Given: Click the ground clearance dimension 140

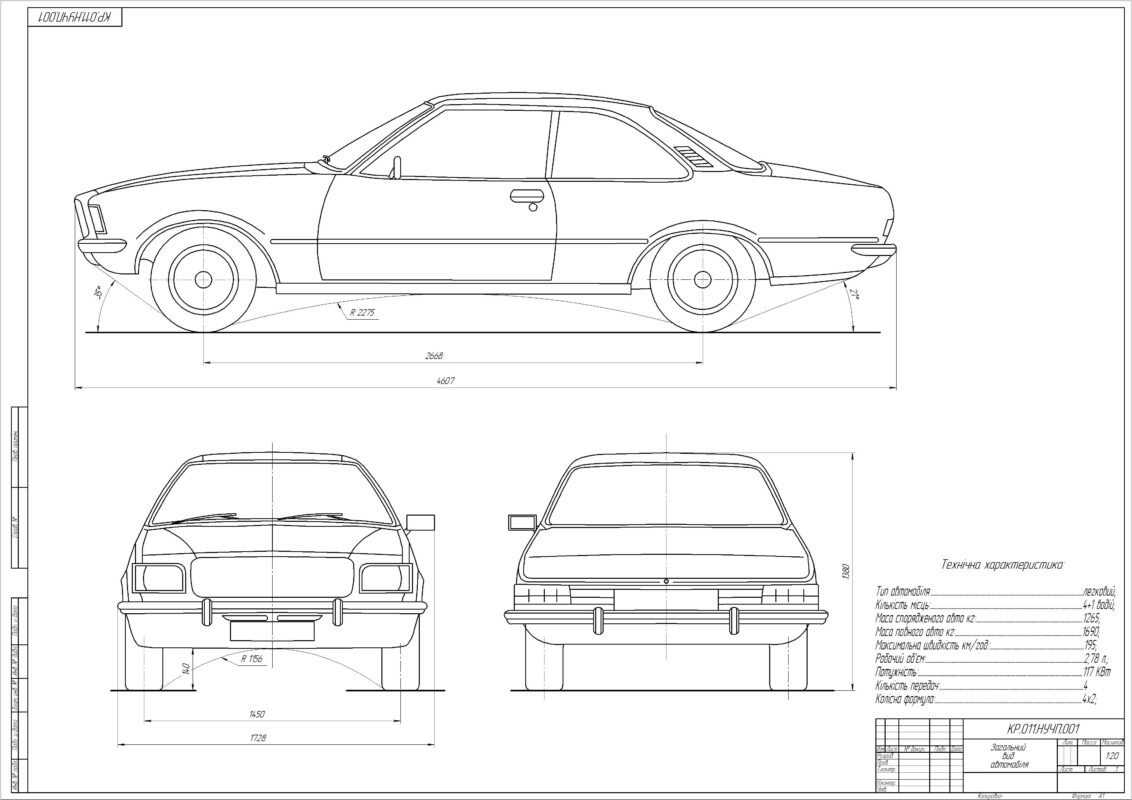Looking at the screenshot, I should [x=186, y=668].
